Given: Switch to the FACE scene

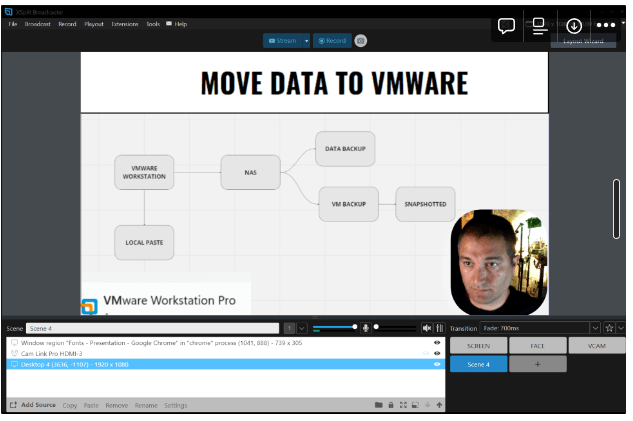Looking at the screenshot, I should coord(537,346).
